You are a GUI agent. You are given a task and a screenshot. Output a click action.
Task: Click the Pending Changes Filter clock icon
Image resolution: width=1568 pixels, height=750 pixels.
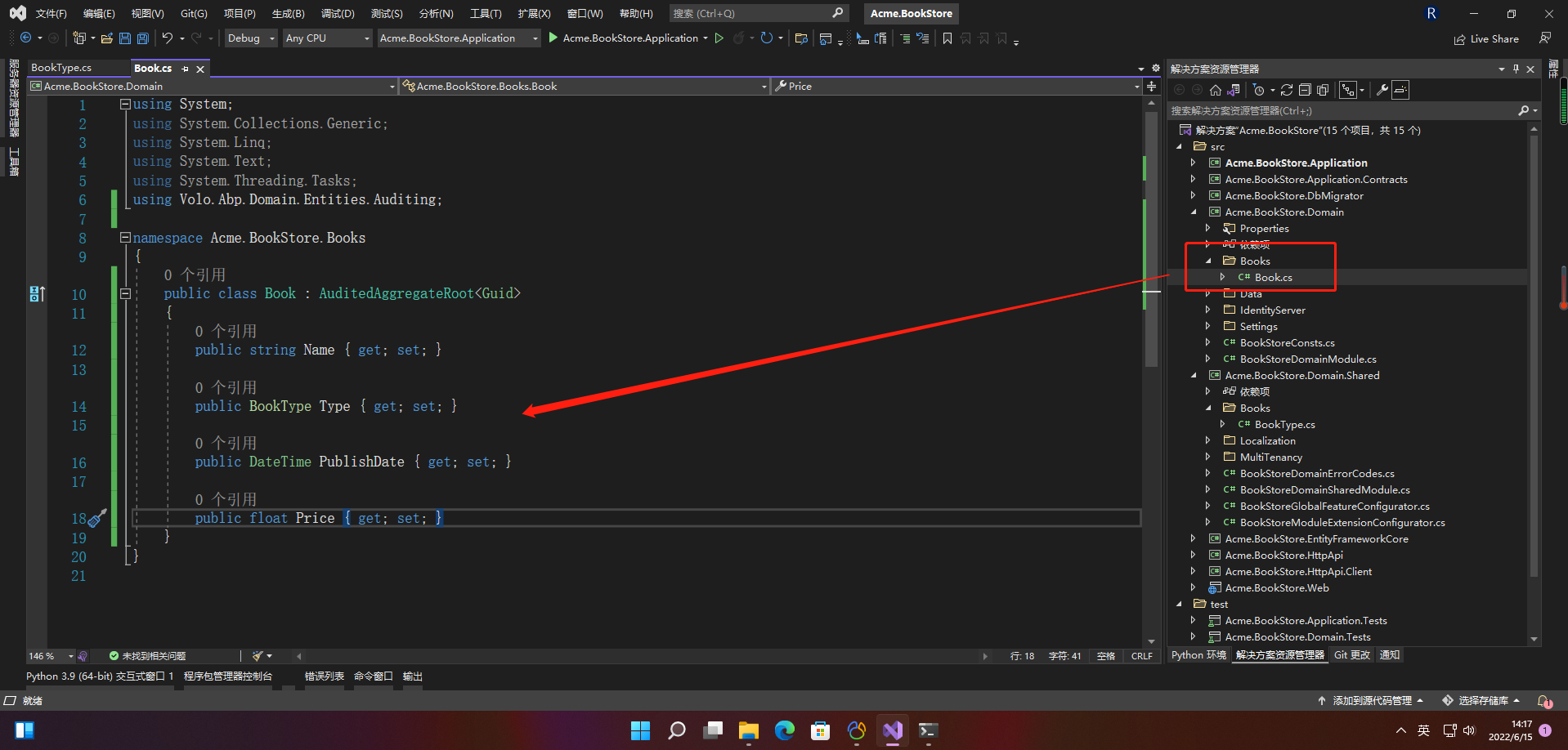tap(1259, 90)
